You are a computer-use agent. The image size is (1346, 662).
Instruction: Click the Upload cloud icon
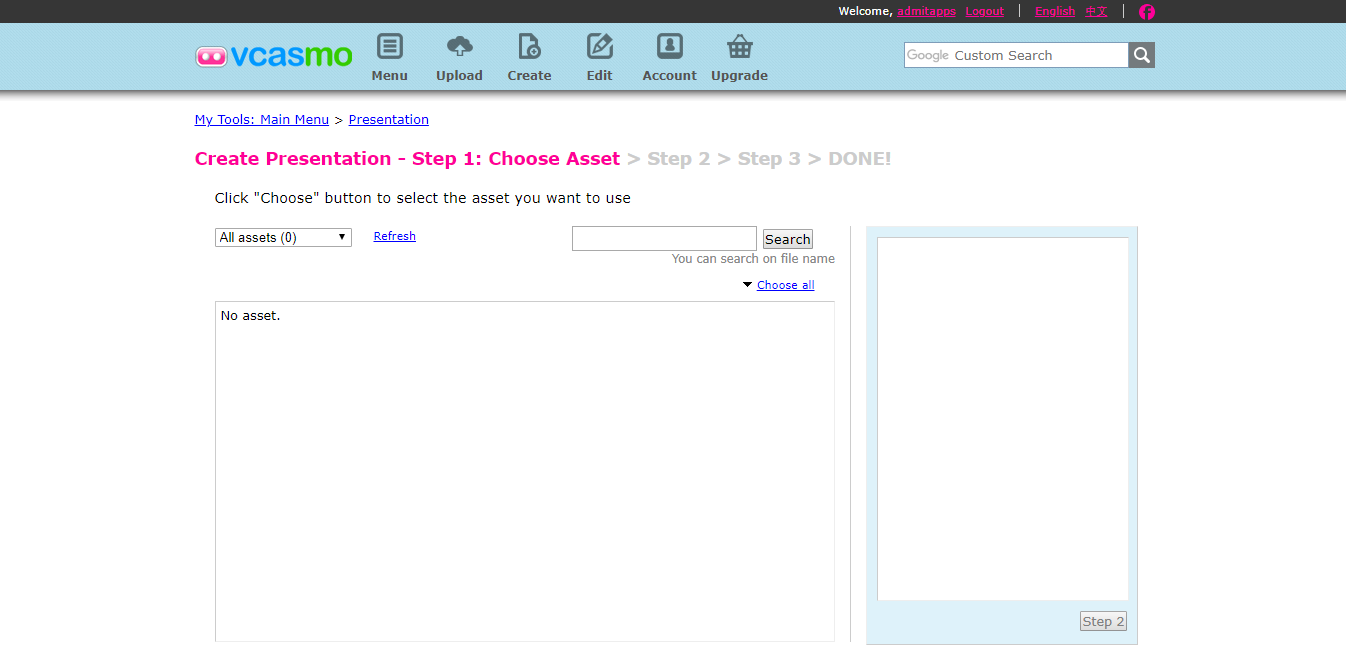click(459, 46)
